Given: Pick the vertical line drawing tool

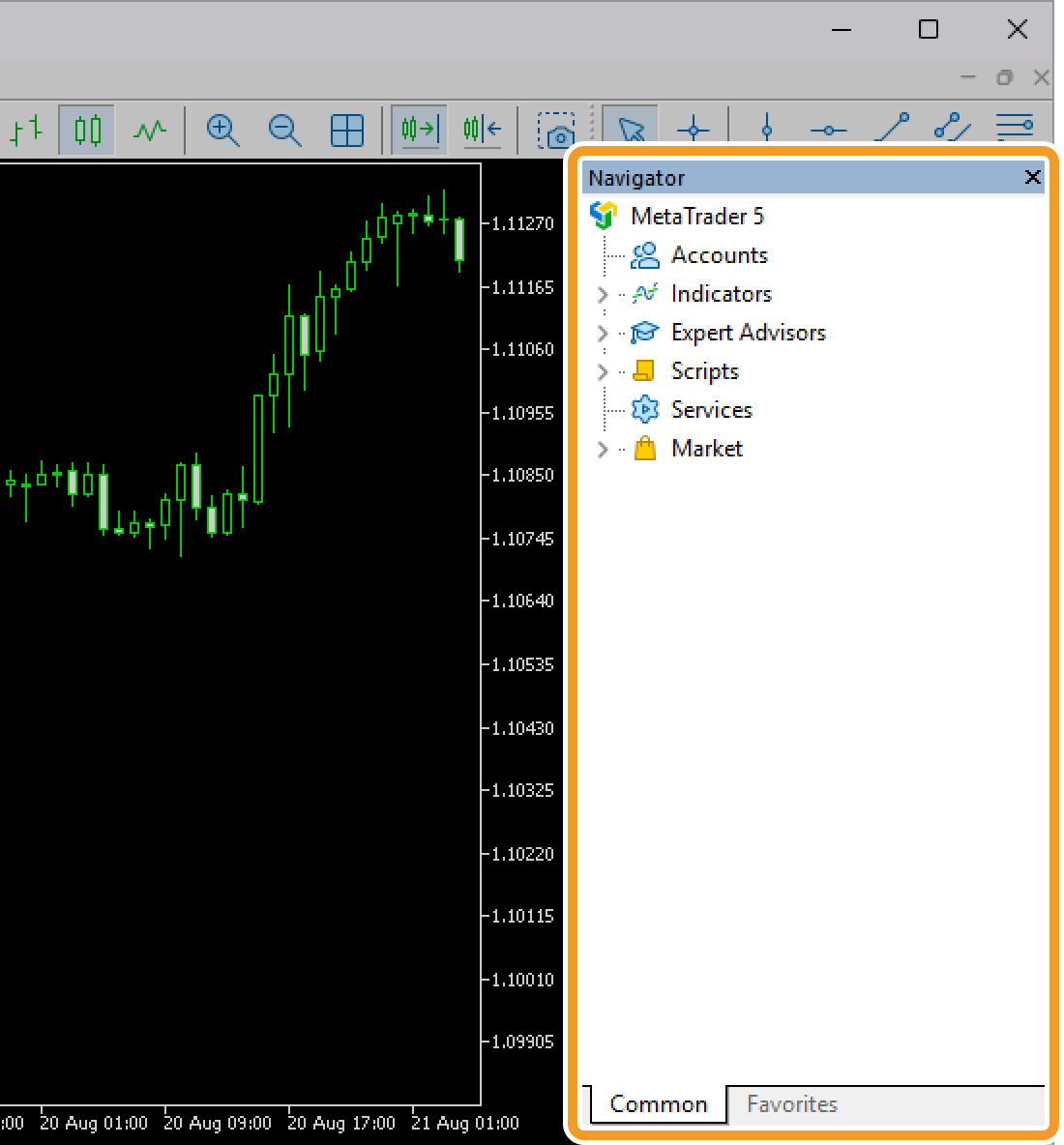Looking at the screenshot, I should (767, 130).
